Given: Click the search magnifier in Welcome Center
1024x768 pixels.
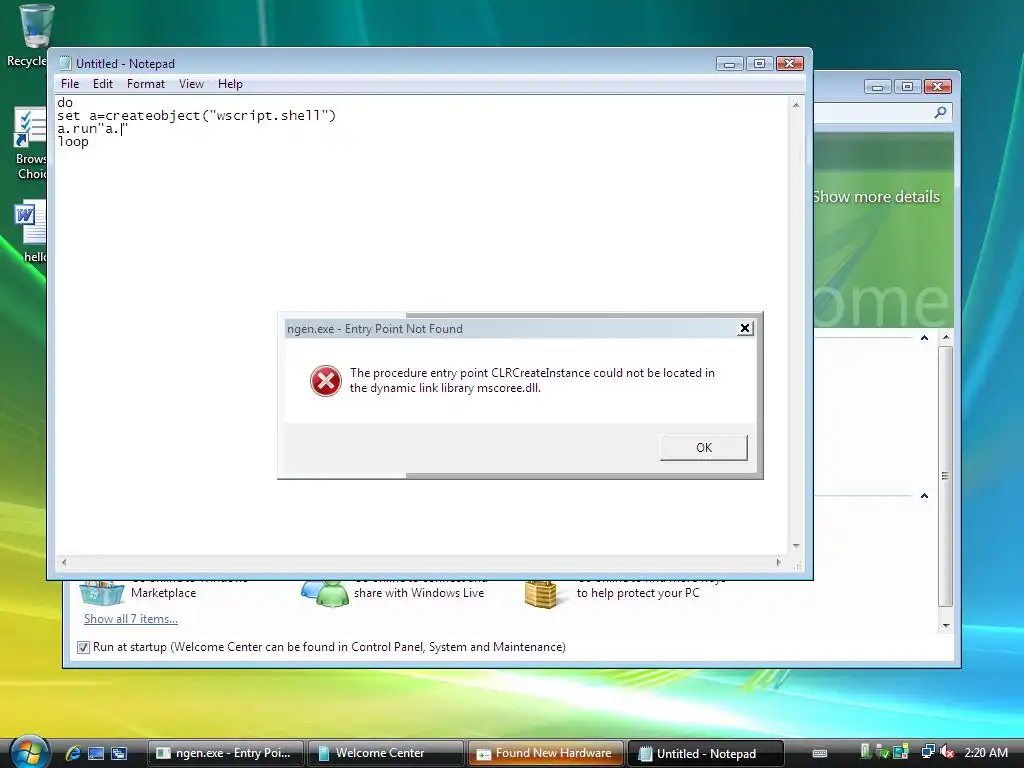Looking at the screenshot, I should pos(940,112).
